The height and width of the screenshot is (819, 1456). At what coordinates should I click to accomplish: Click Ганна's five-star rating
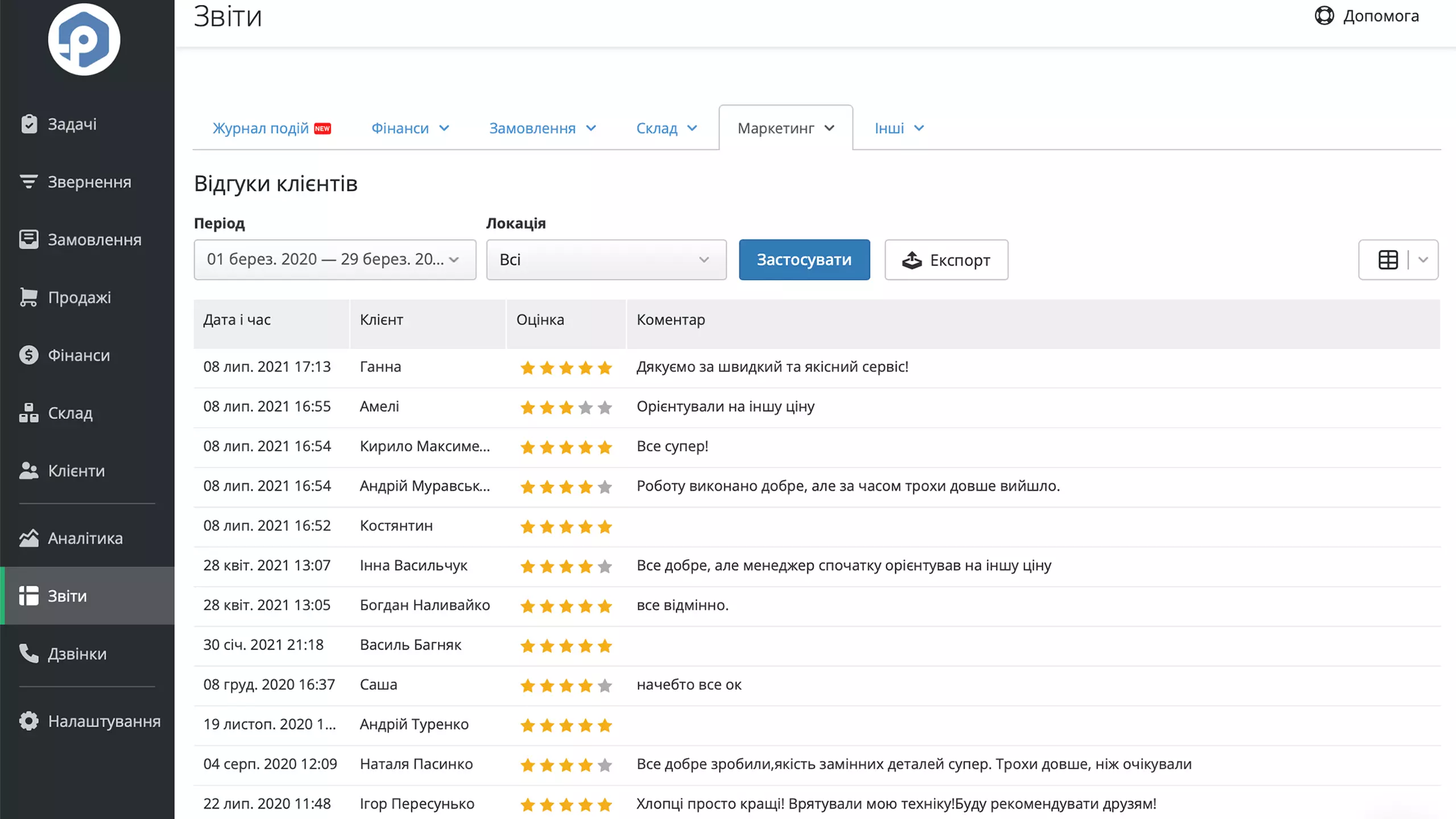click(566, 367)
